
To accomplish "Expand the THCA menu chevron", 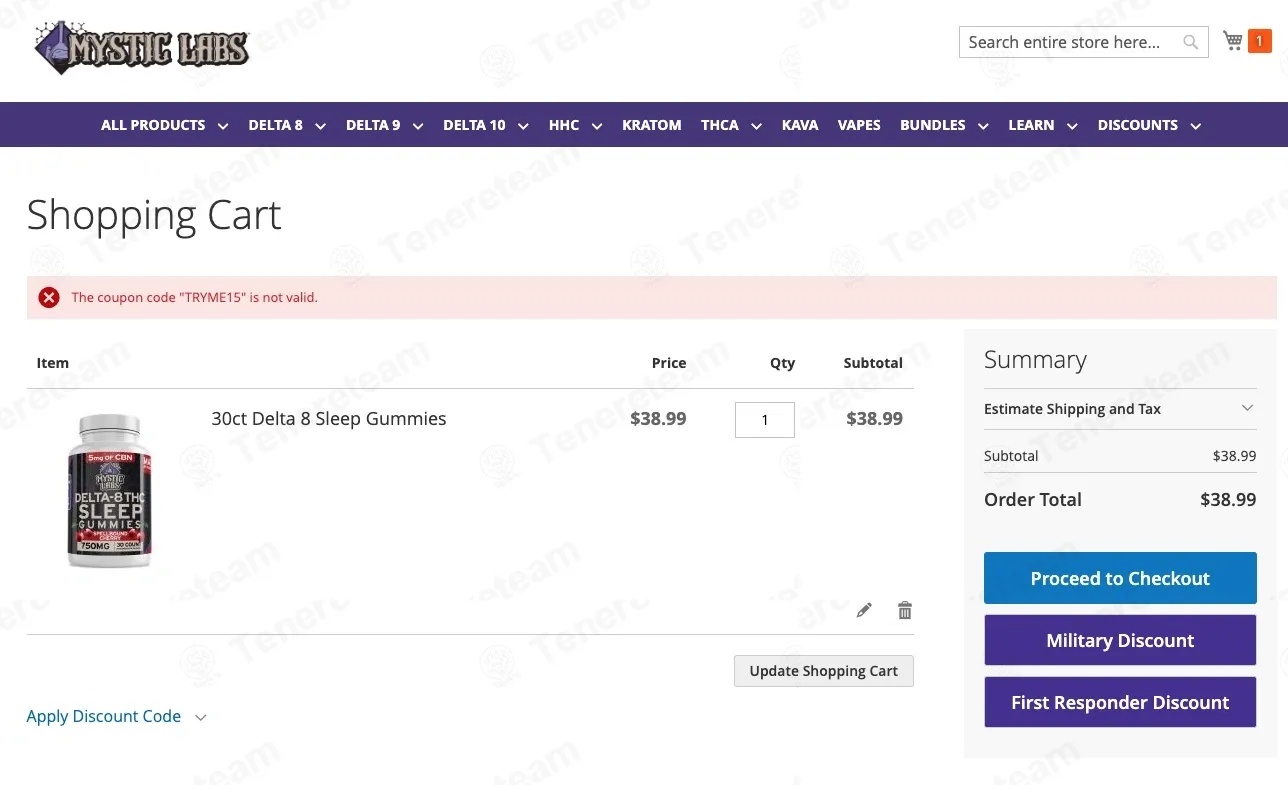I will click(x=757, y=126).
